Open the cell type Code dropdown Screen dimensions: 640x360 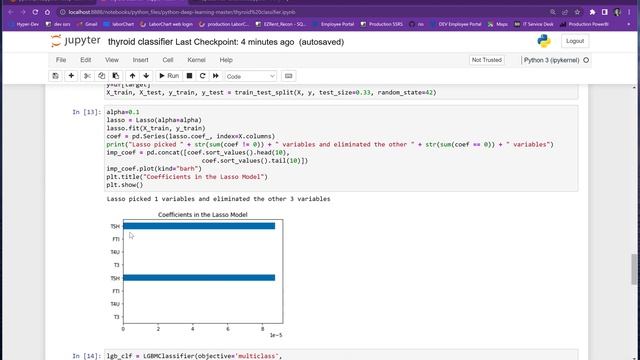pyautogui.click(x=251, y=76)
